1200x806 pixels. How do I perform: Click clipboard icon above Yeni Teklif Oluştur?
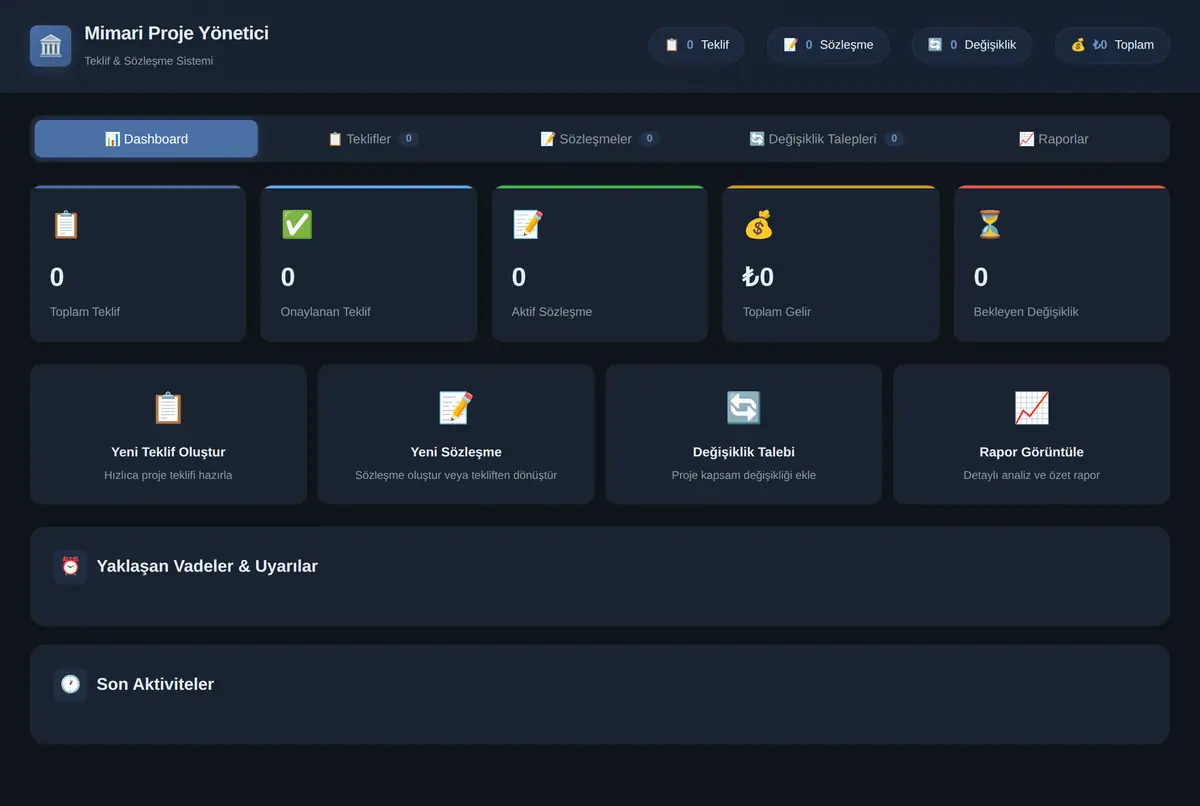(168, 408)
